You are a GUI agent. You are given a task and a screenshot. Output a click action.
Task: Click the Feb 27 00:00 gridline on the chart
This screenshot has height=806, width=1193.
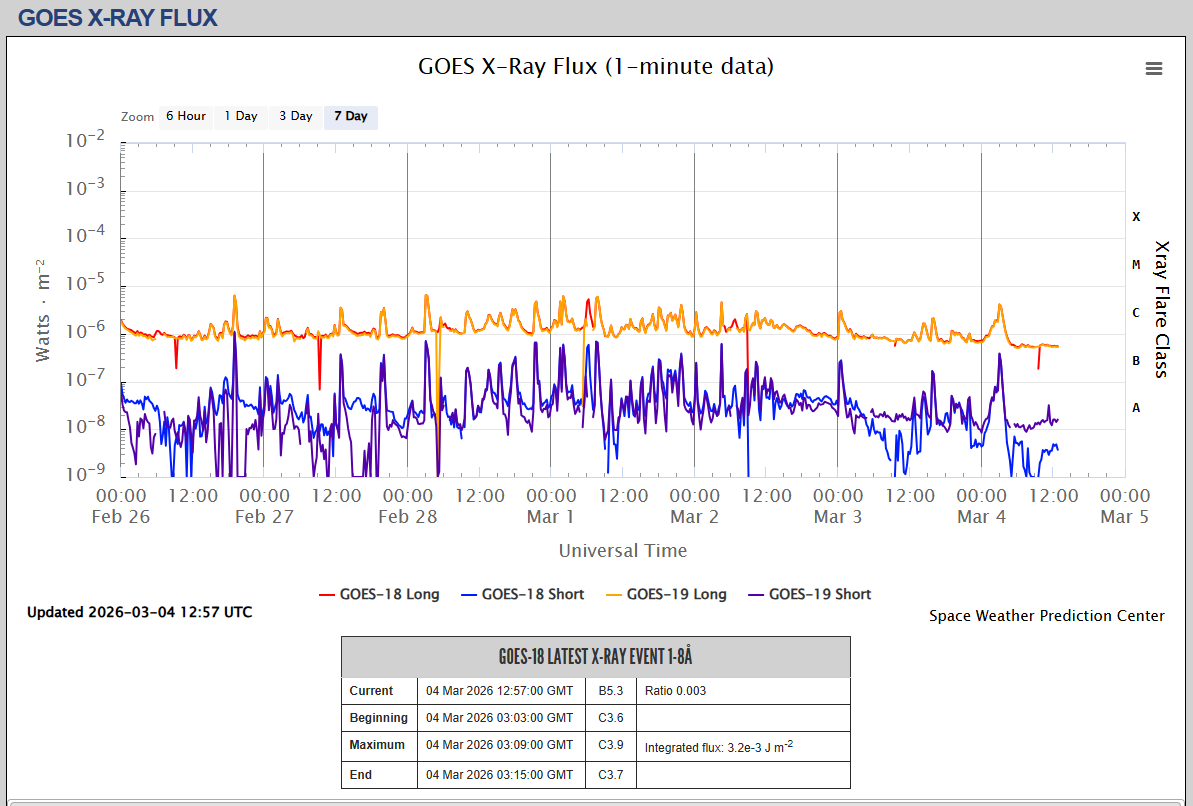[263, 250]
